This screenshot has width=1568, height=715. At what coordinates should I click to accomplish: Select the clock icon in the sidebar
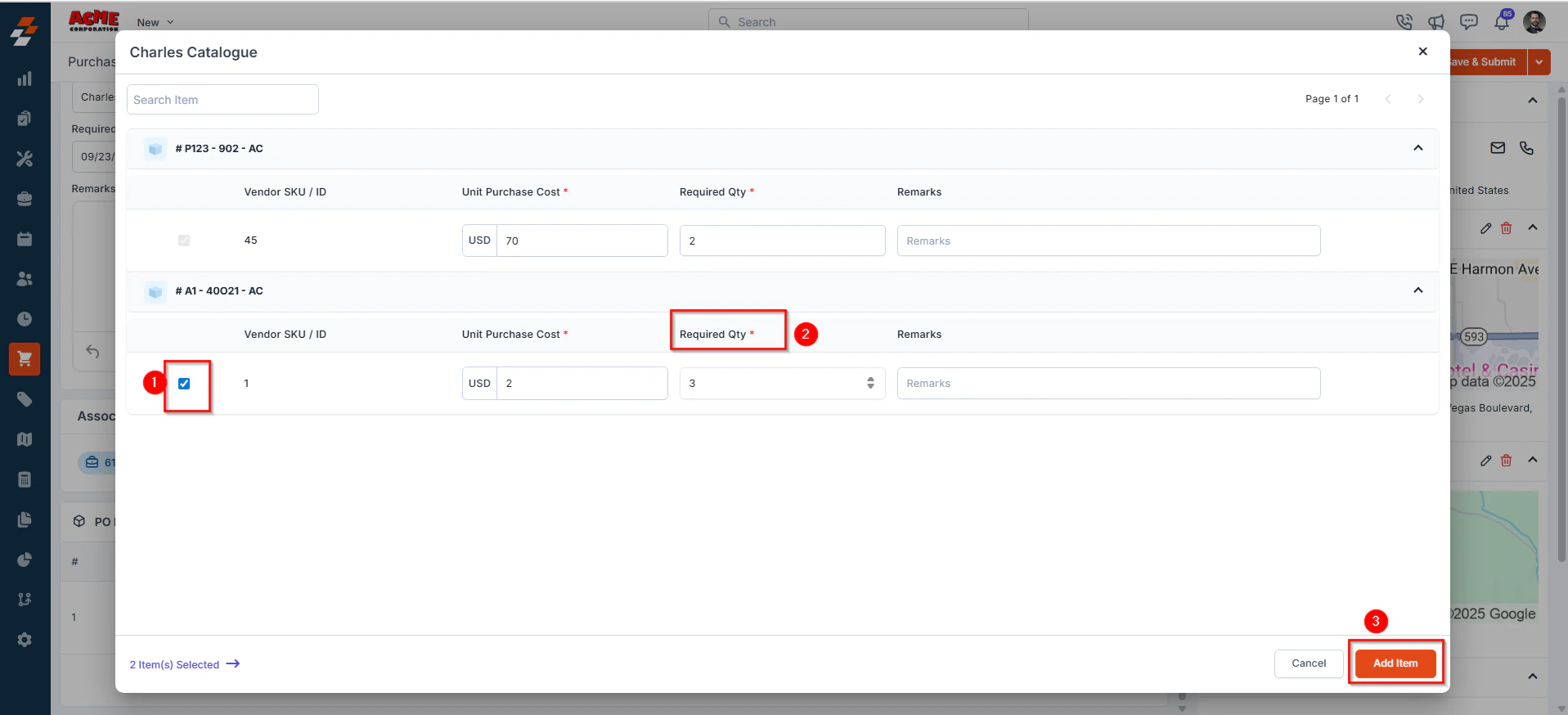pyautogui.click(x=25, y=319)
